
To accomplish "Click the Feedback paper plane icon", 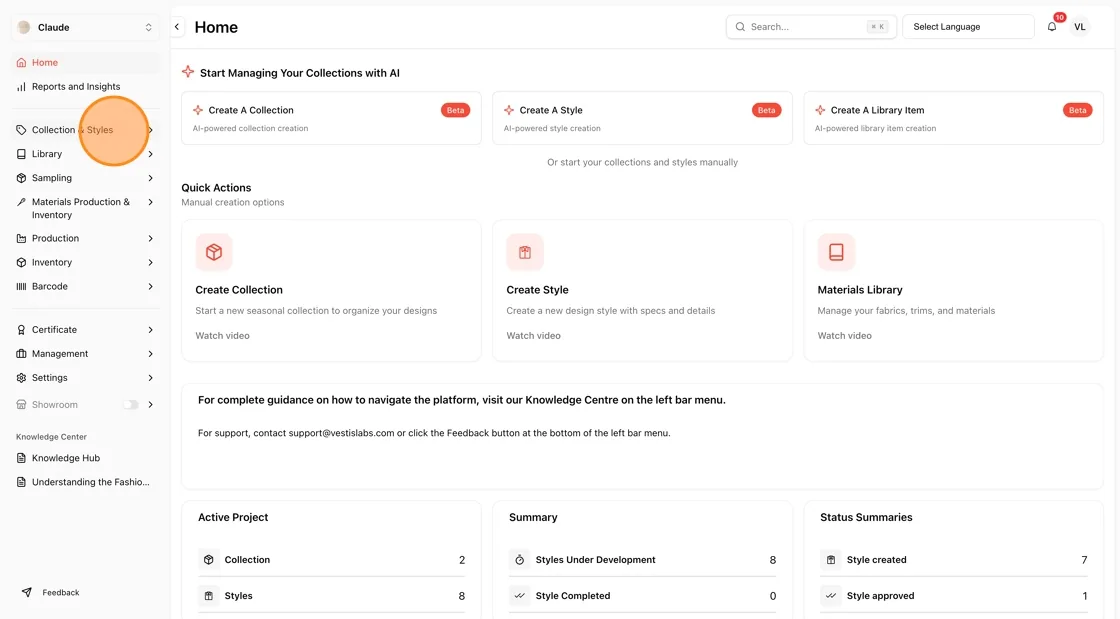I will click(26, 593).
